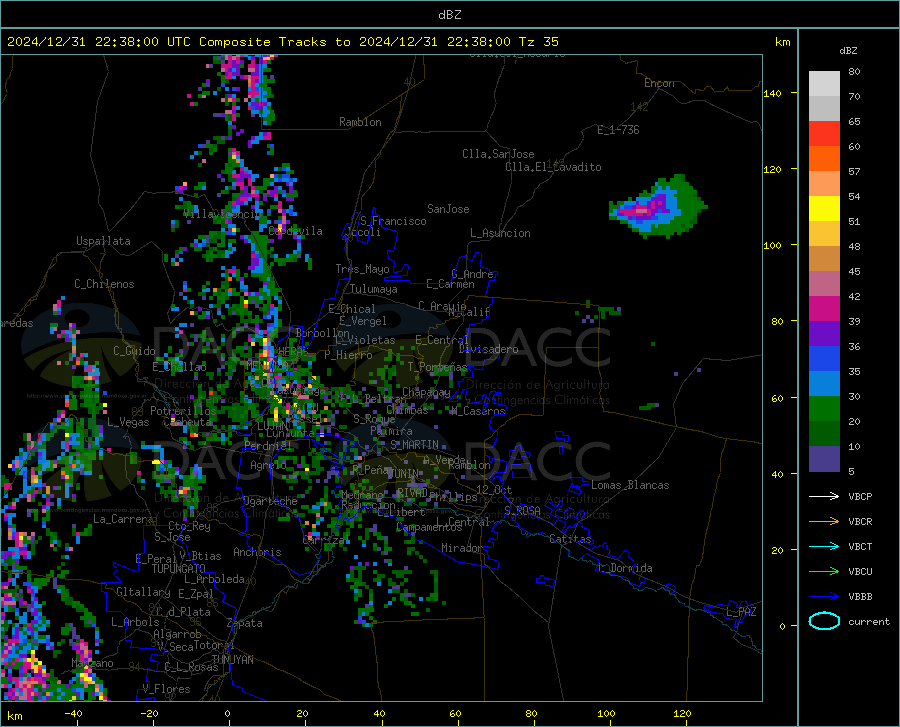The image size is (900, 727).
Task: Click the '-40' tick on horizontal axis
Action: point(73,713)
